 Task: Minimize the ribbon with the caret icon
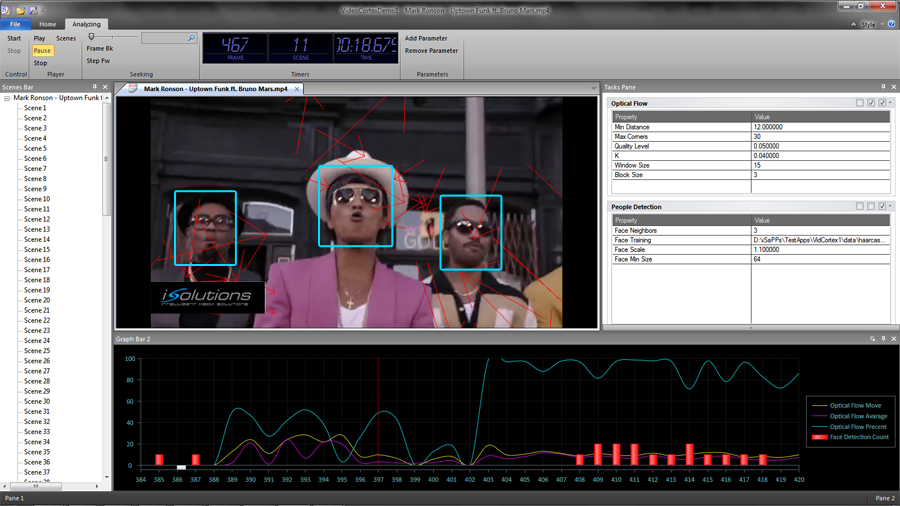pos(854,24)
